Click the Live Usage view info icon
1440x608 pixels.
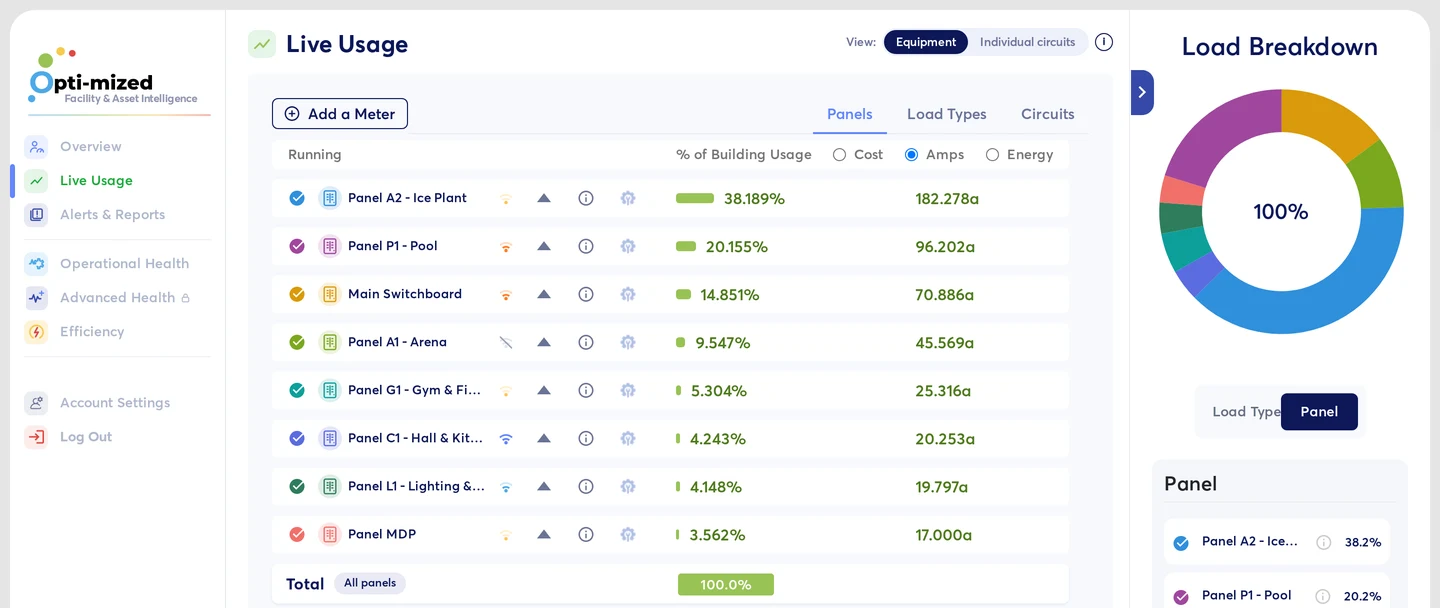(x=1104, y=42)
